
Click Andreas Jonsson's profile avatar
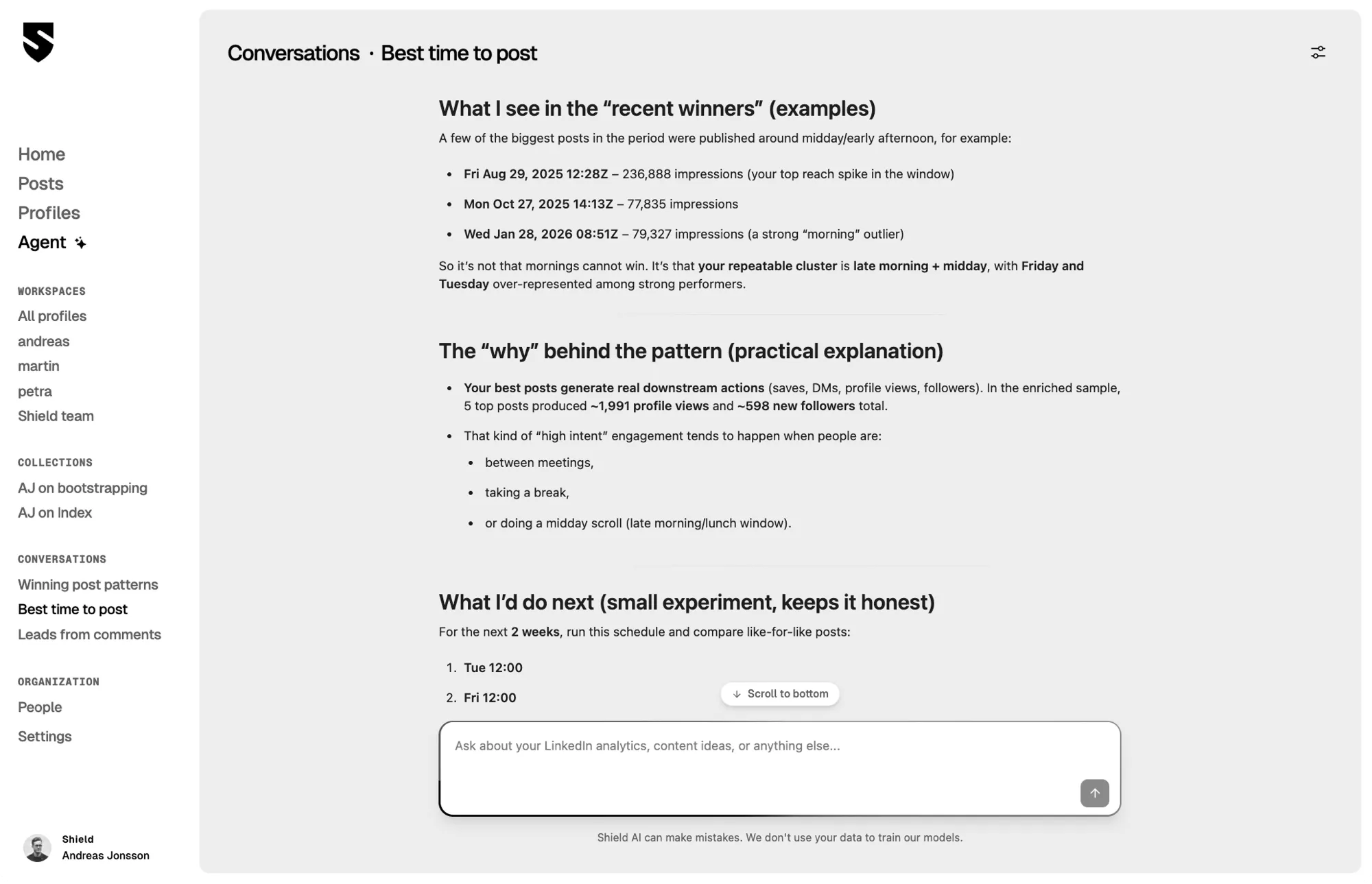click(x=38, y=848)
